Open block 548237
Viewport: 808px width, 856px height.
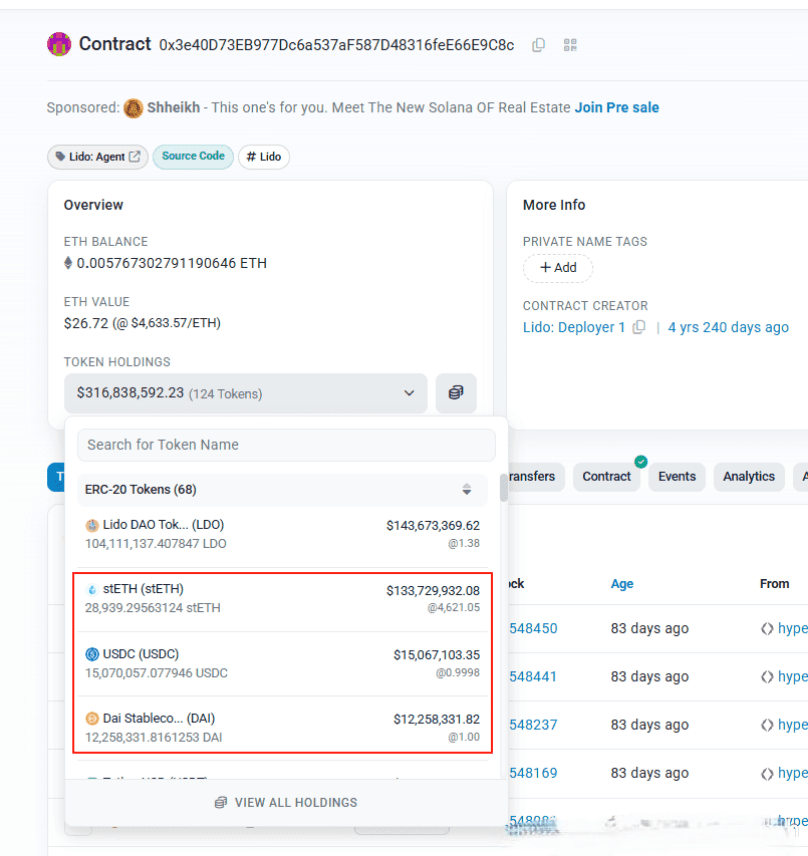tap(533, 724)
